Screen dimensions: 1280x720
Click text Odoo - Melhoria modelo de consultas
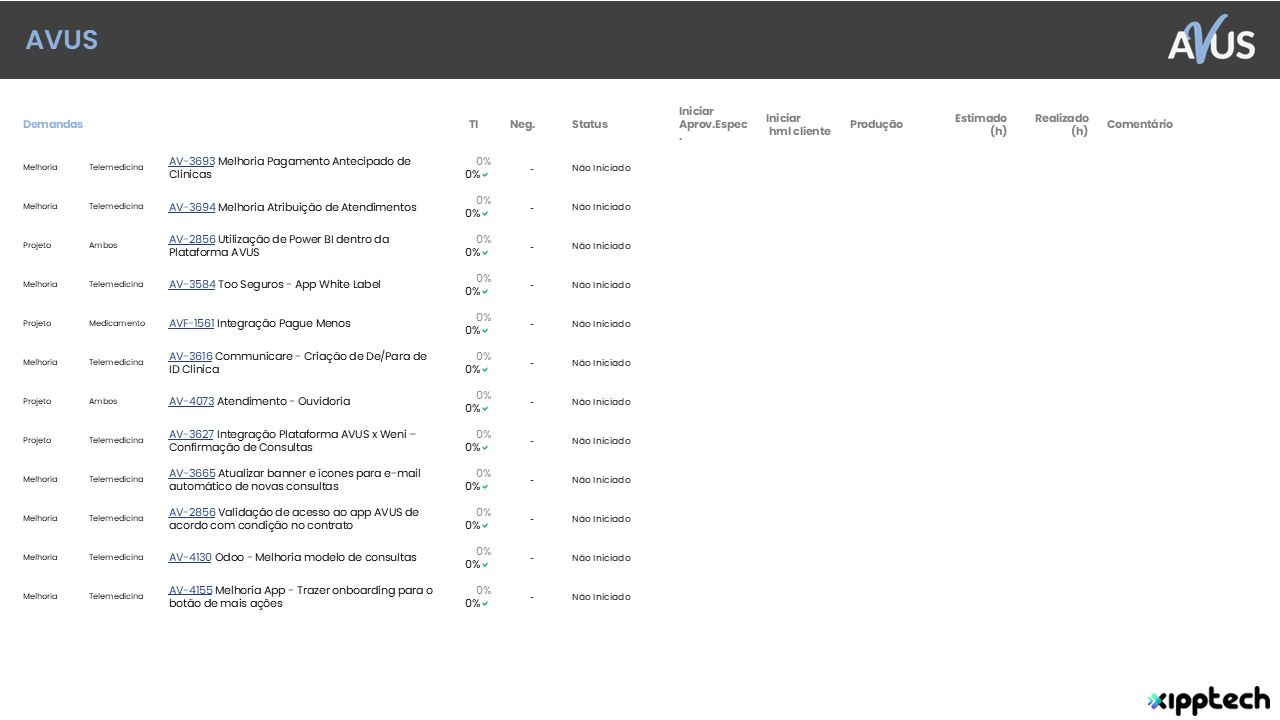click(316, 557)
